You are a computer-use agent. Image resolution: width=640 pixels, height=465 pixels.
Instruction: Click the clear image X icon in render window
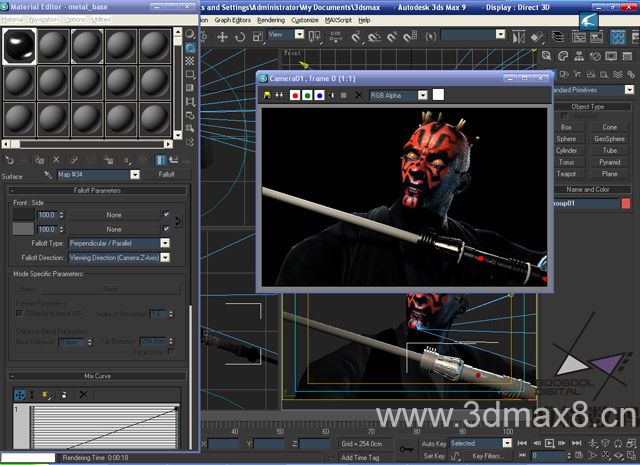(358, 96)
